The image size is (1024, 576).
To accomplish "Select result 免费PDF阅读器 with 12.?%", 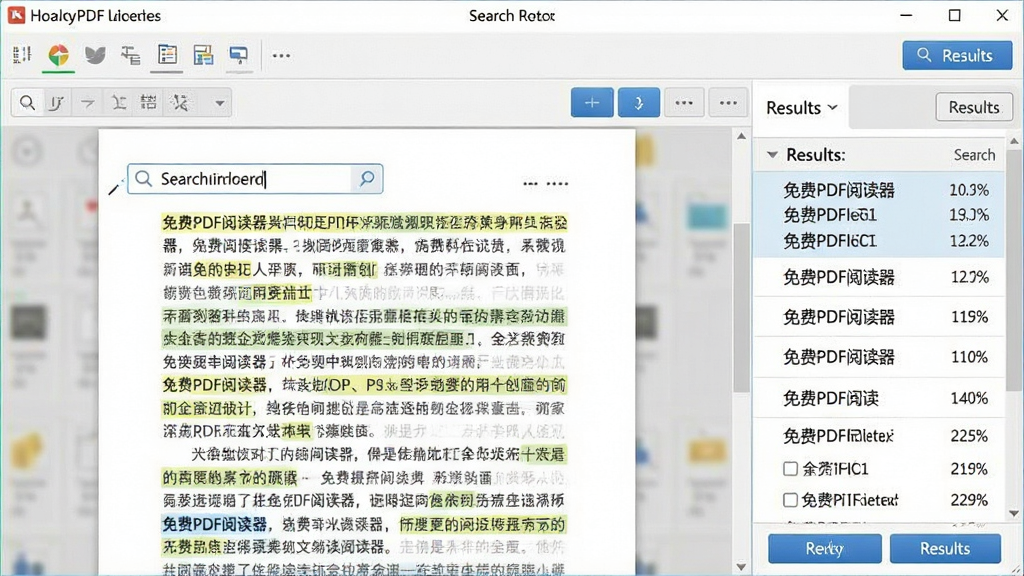I will (879, 277).
